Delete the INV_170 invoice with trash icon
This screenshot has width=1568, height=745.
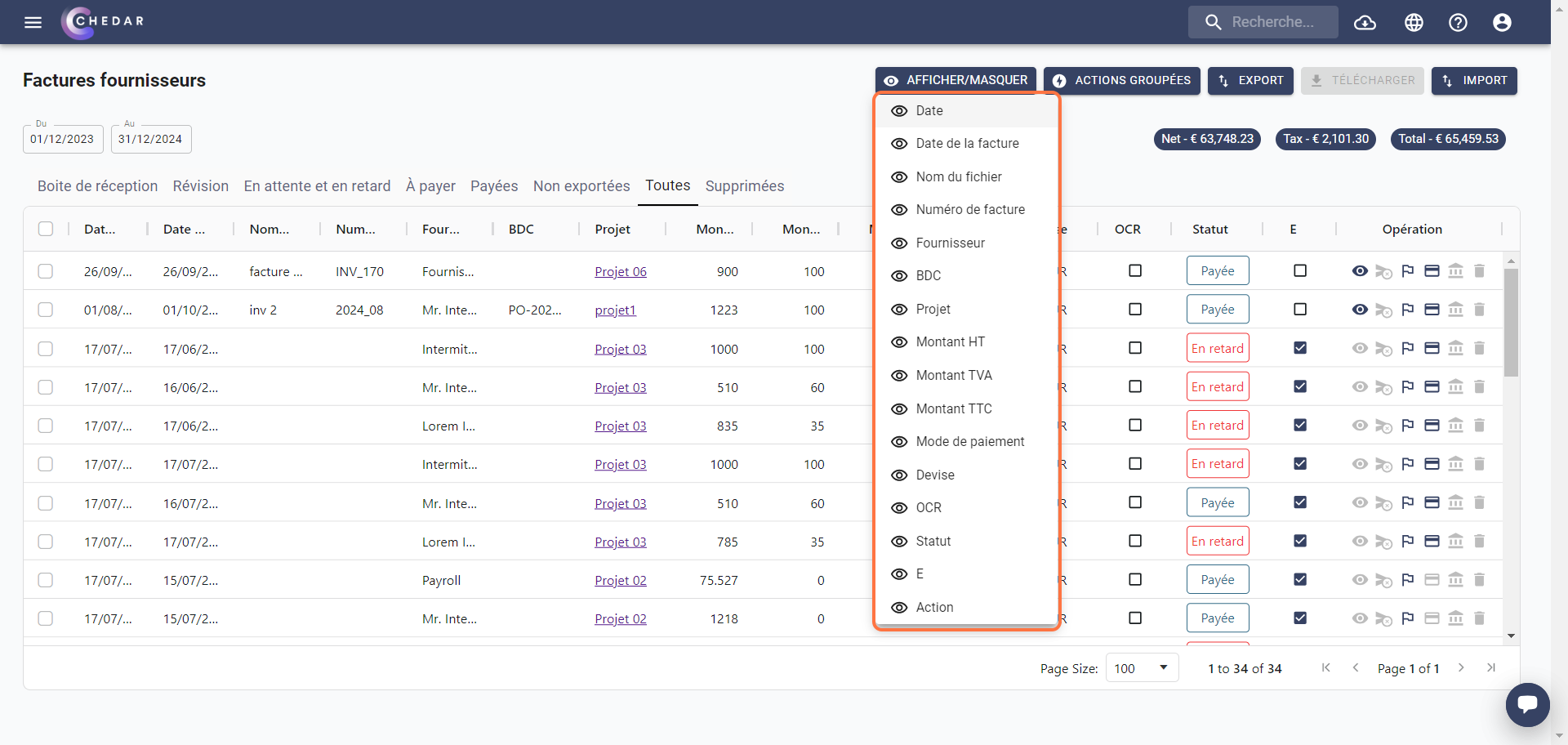(1479, 271)
